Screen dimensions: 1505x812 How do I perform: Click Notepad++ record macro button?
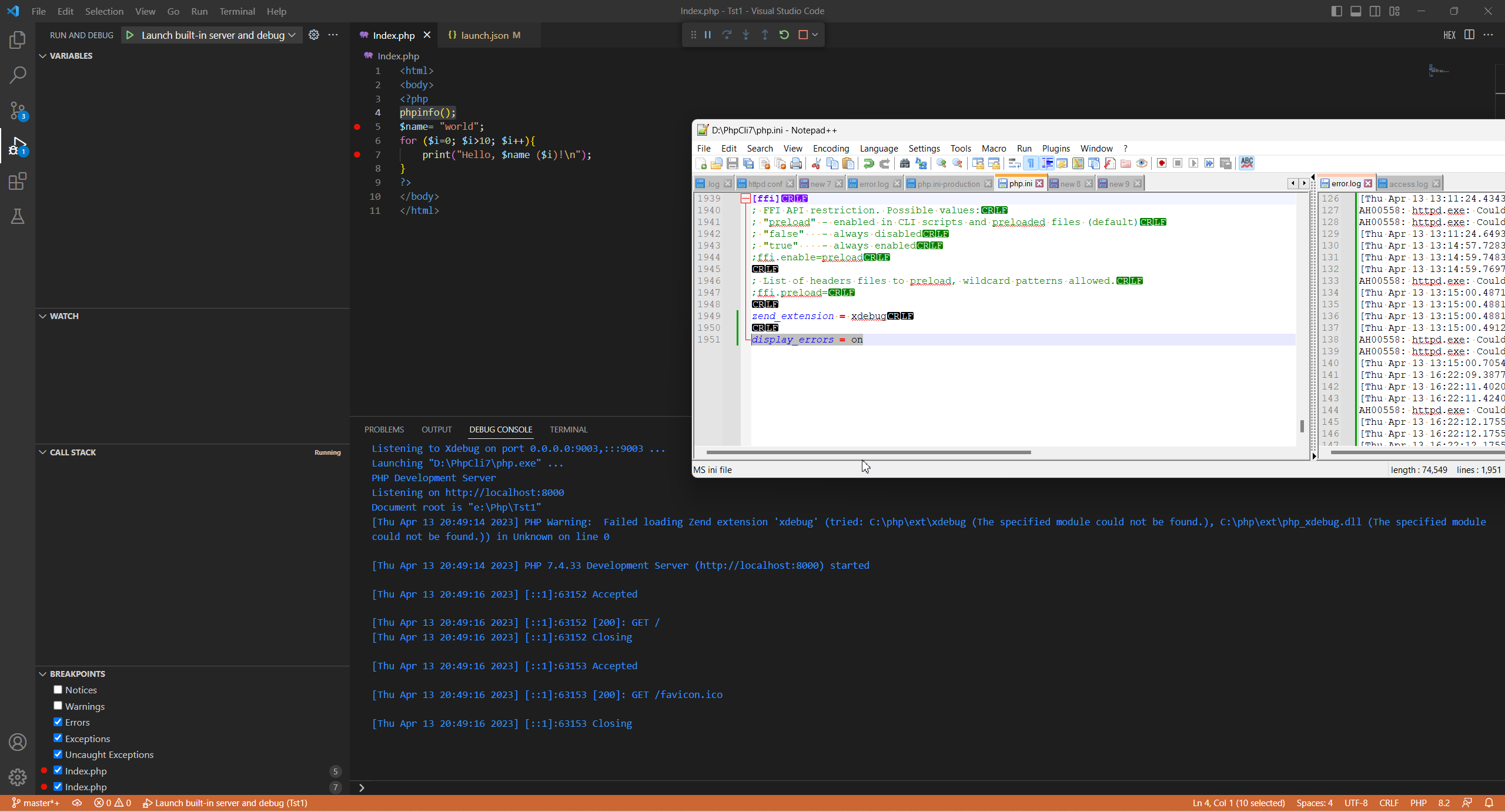click(x=1162, y=163)
